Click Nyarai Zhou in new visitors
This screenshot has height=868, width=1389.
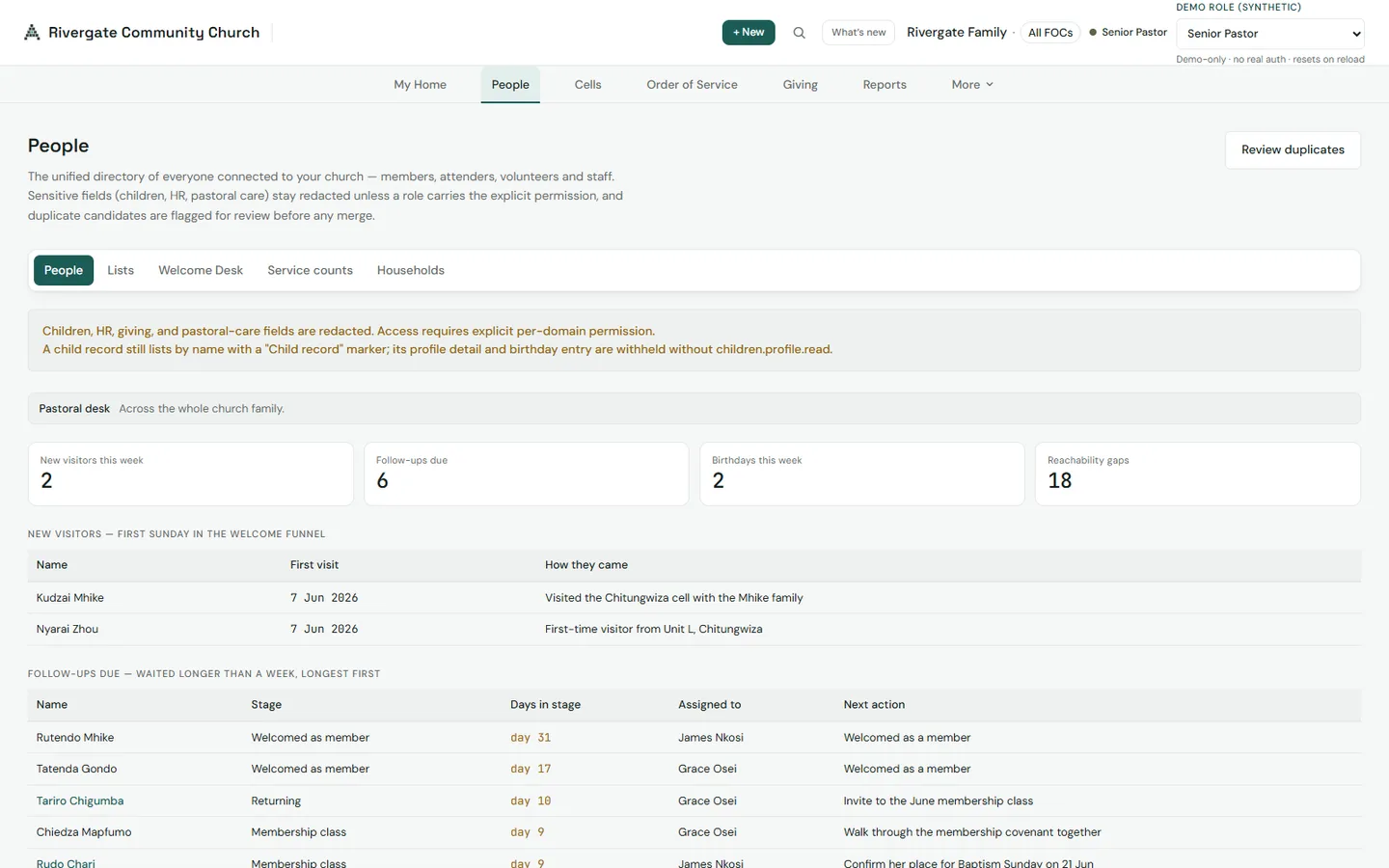[68, 630]
